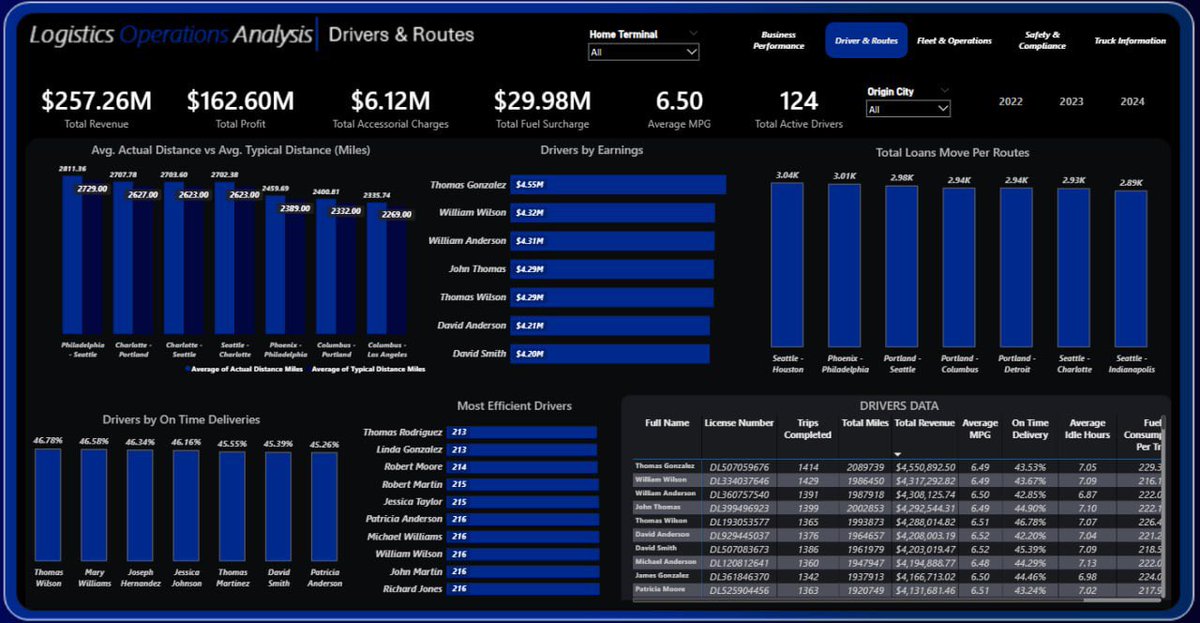Sort table by Total Revenue column header
The image size is (1200, 623).
[924, 423]
